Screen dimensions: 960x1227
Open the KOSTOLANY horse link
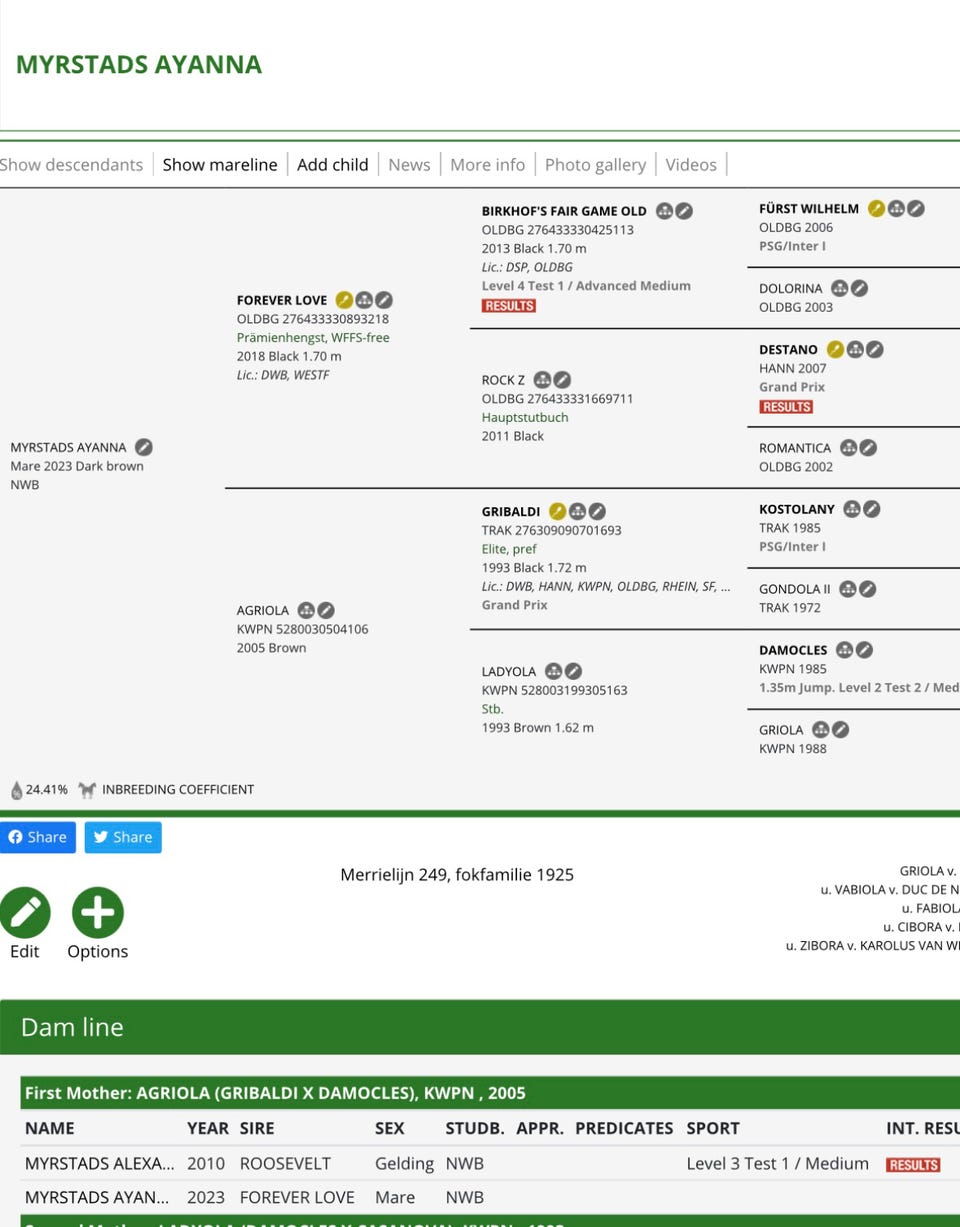[797, 509]
